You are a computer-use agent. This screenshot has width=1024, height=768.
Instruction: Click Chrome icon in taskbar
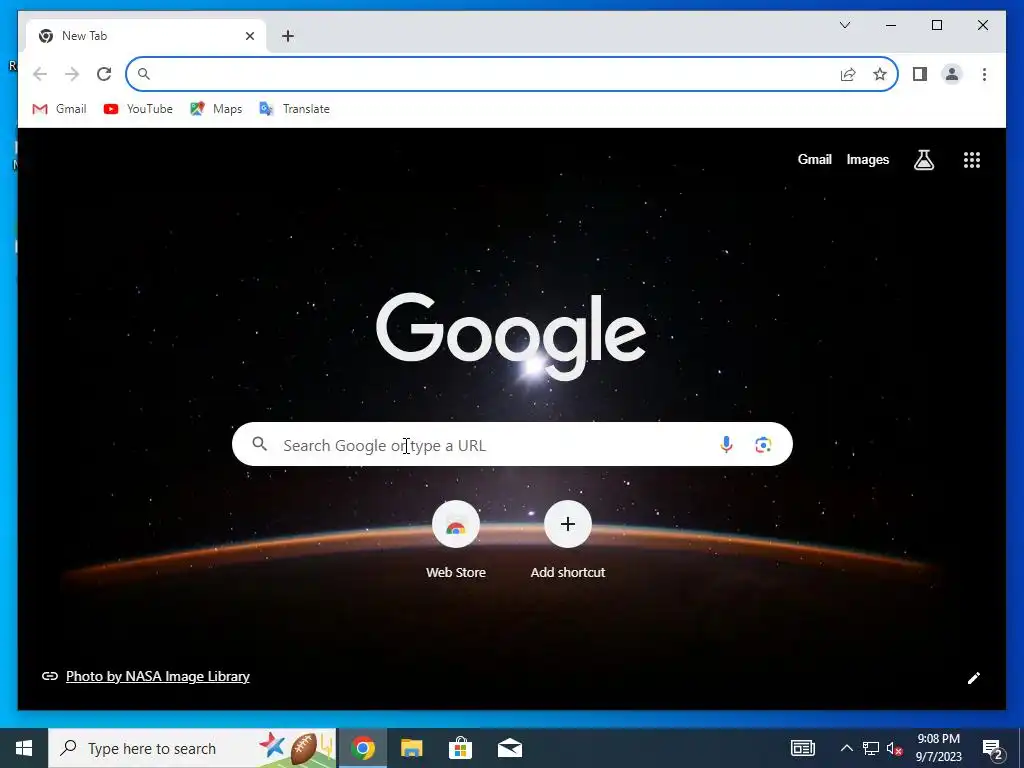click(x=362, y=748)
